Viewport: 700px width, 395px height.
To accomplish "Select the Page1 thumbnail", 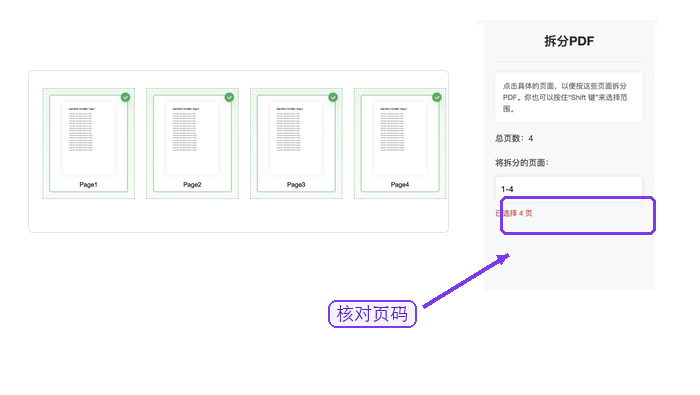I will [x=88, y=143].
